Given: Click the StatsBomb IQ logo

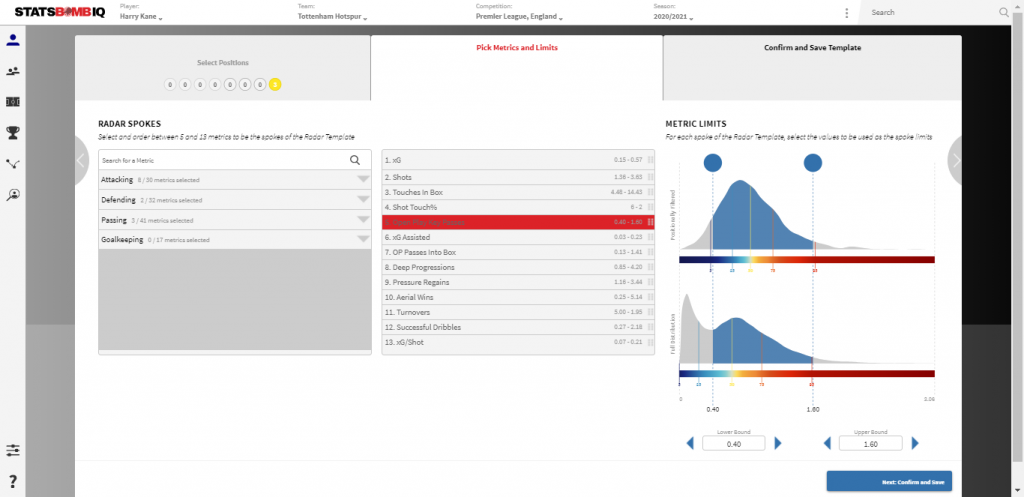Looking at the screenshot, I should click(62, 12).
